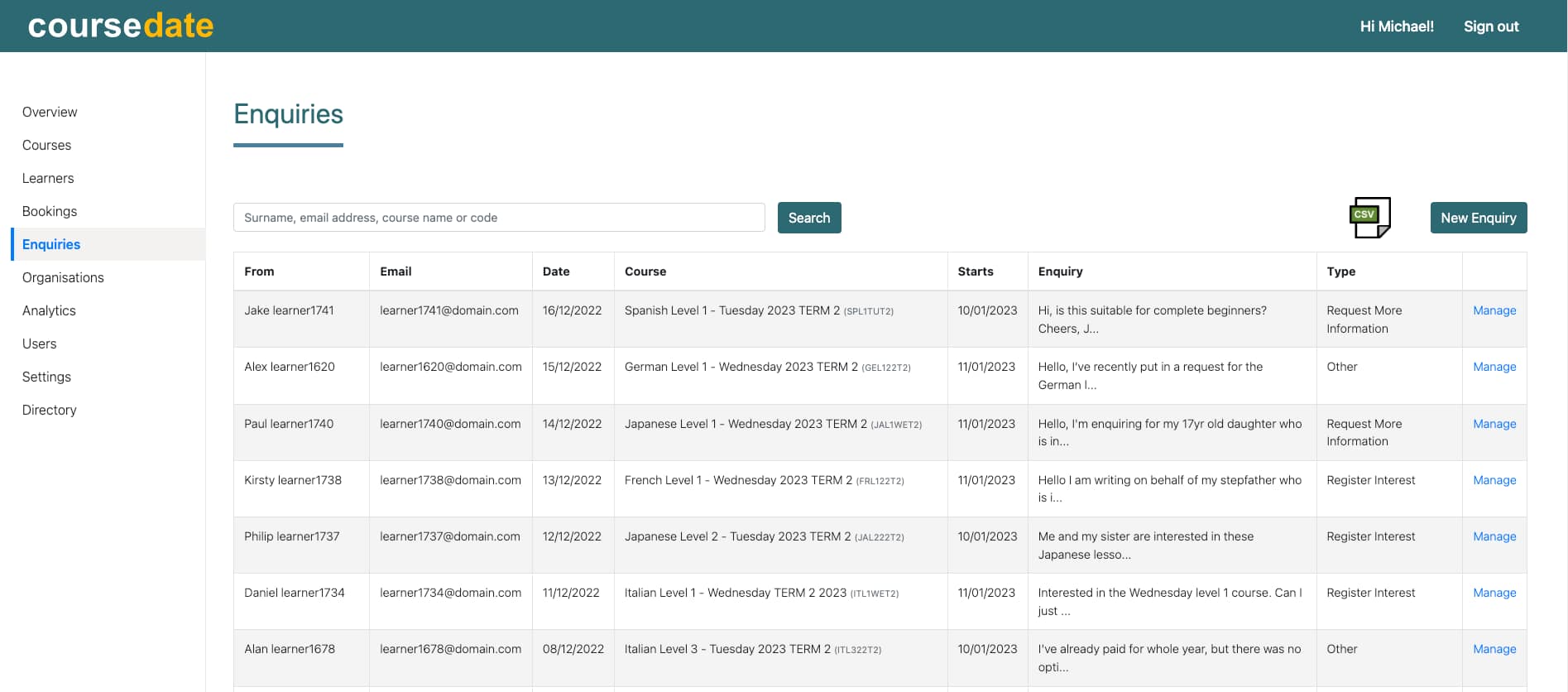Manage Jake learner1741's enquiry
This screenshot has width=1568, height=692.
click(1494, 310)
